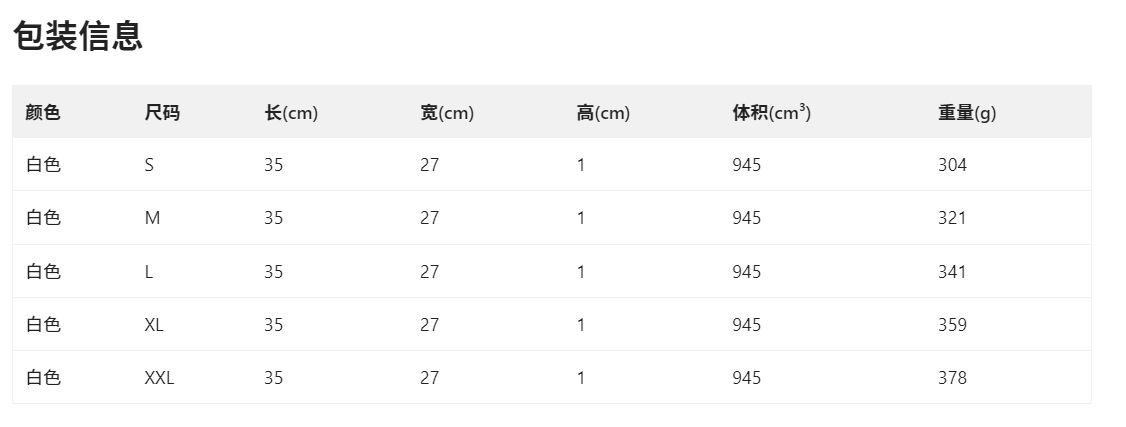Select weight value 359
Image resolution: width=1126 pixels, height=427 pixels.
click(952, 325)
